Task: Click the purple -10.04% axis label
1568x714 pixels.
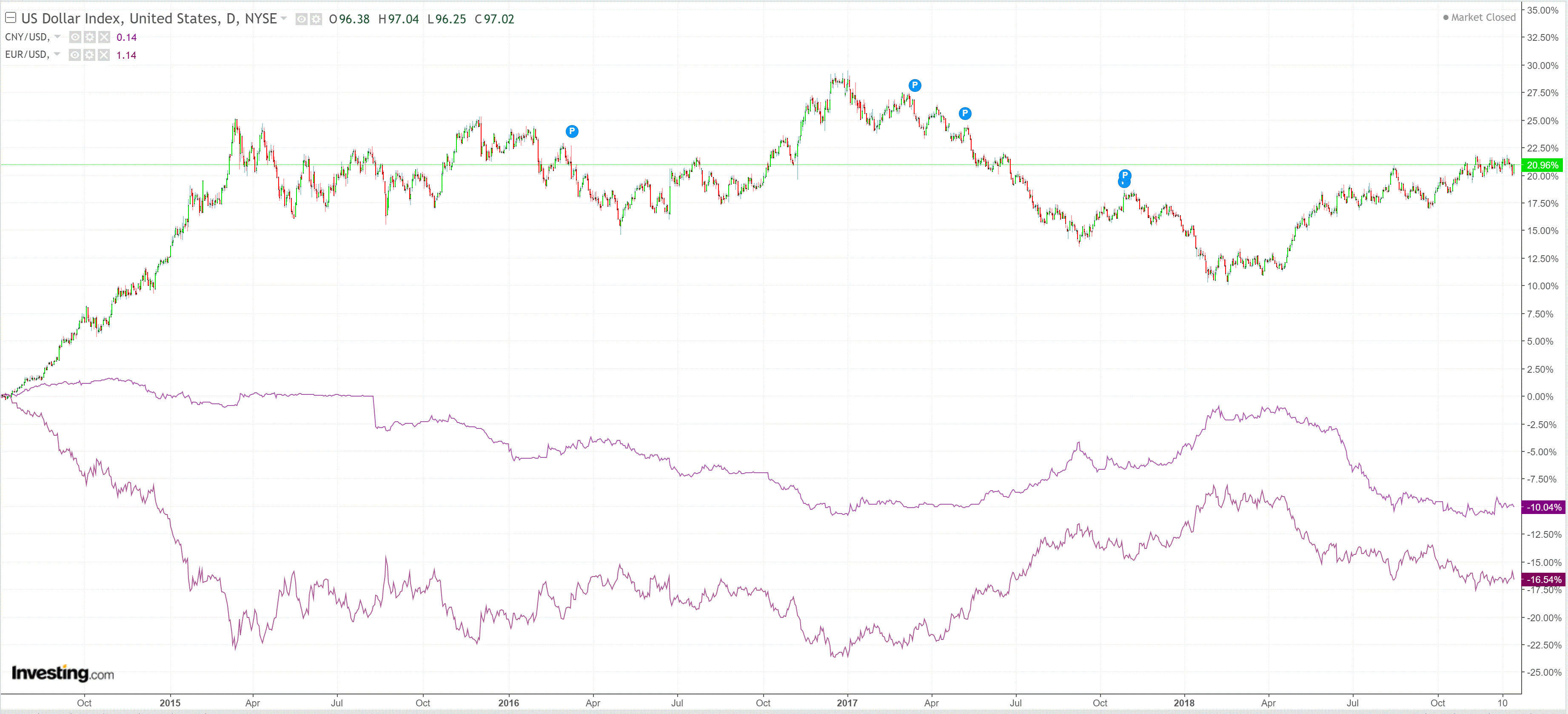Action: pyautogui.click(x=1543, y=507)
